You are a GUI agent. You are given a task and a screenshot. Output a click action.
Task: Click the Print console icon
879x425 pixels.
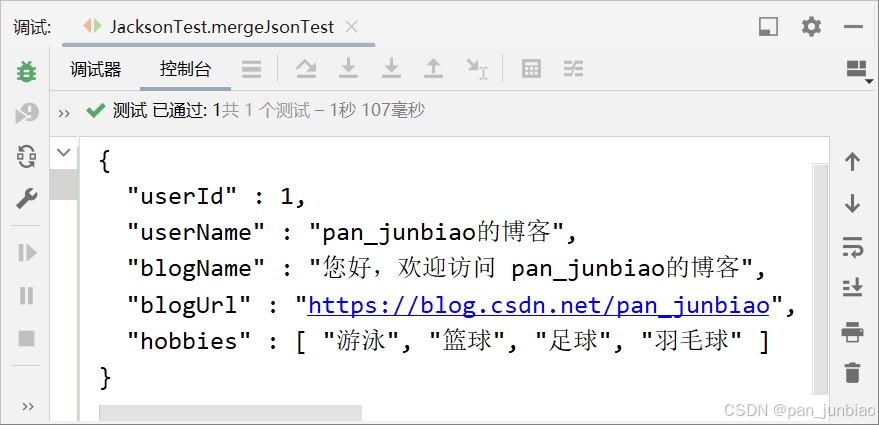coord(852,331)
